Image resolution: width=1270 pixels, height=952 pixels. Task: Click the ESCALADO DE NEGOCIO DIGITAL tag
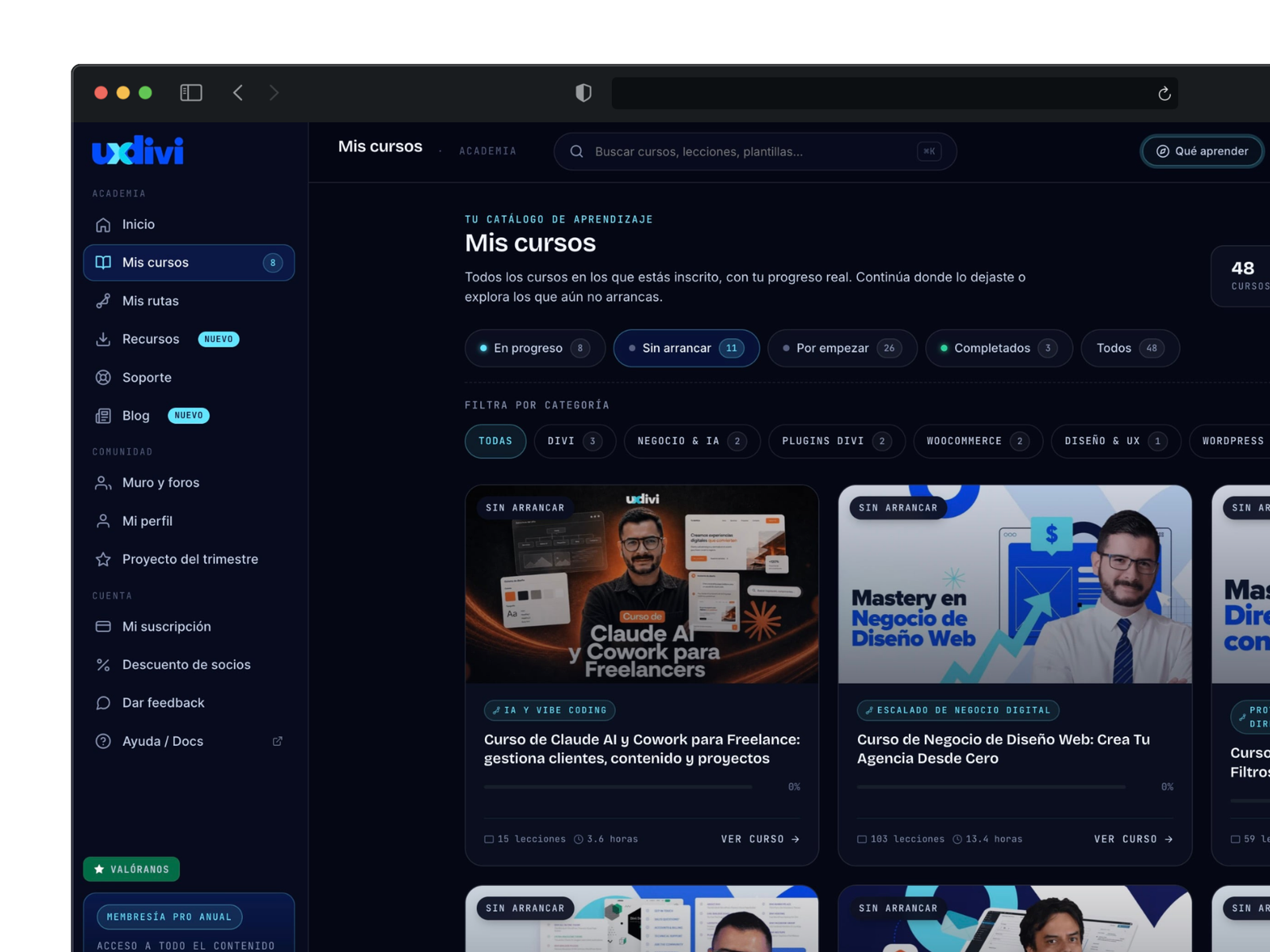(958, 711)
